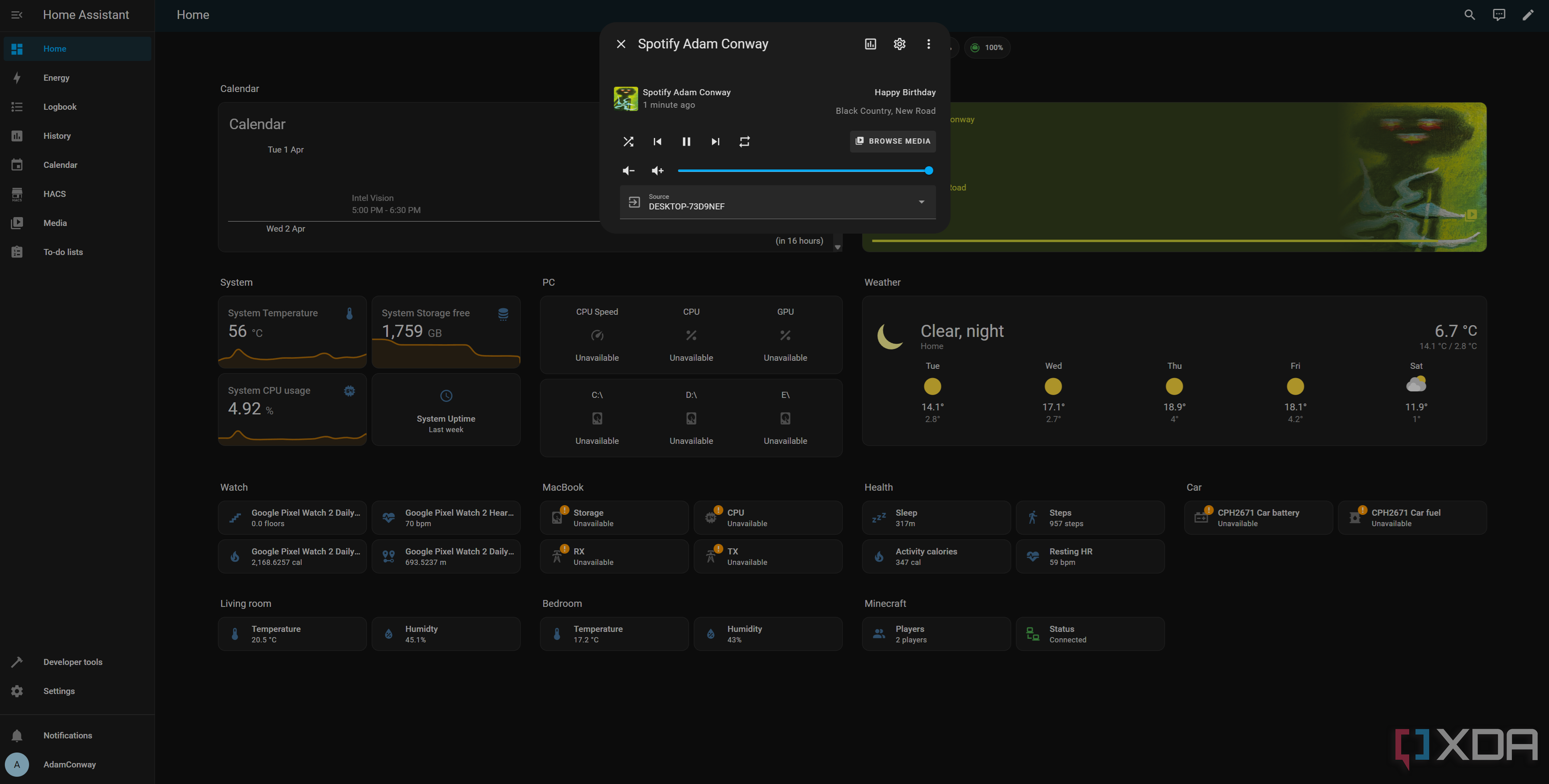Screen dimensions: 1549x784
Task: Skip to next track
Action: (715, 141)
